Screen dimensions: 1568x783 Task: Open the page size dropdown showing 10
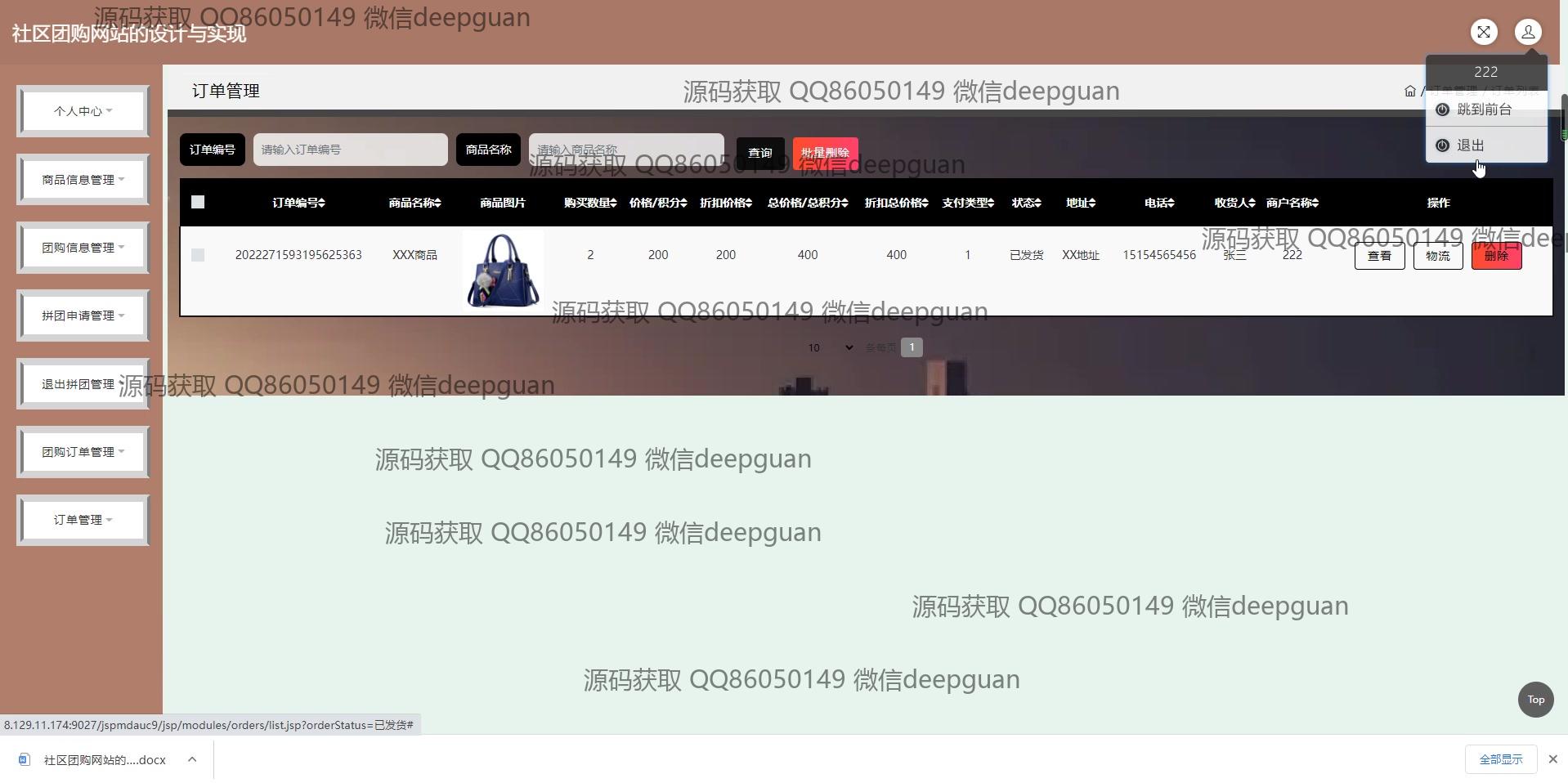pos(830,347)
